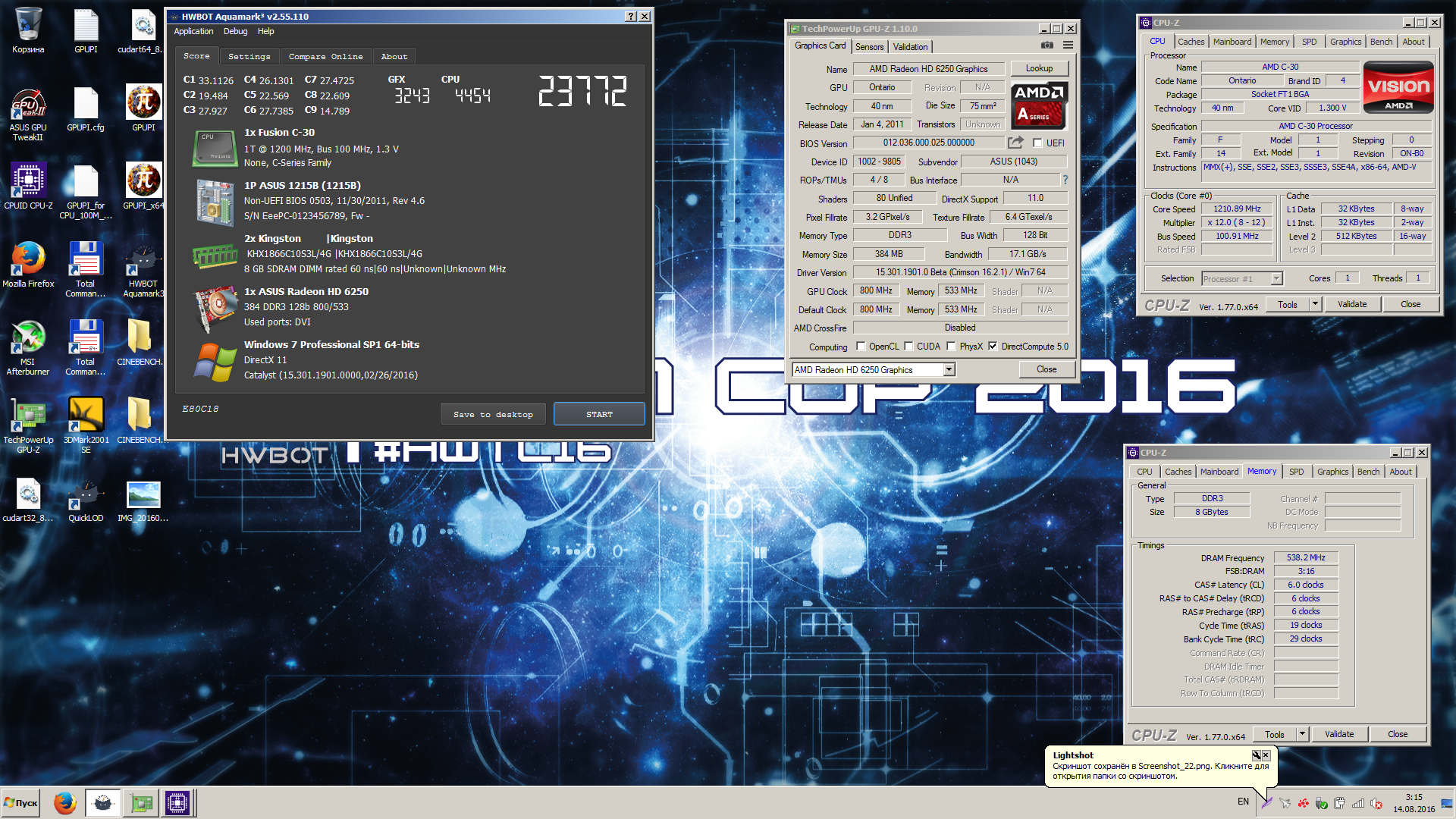
Task: Open GPUPI.cfg file on desktop
Action: coord(86,109)
